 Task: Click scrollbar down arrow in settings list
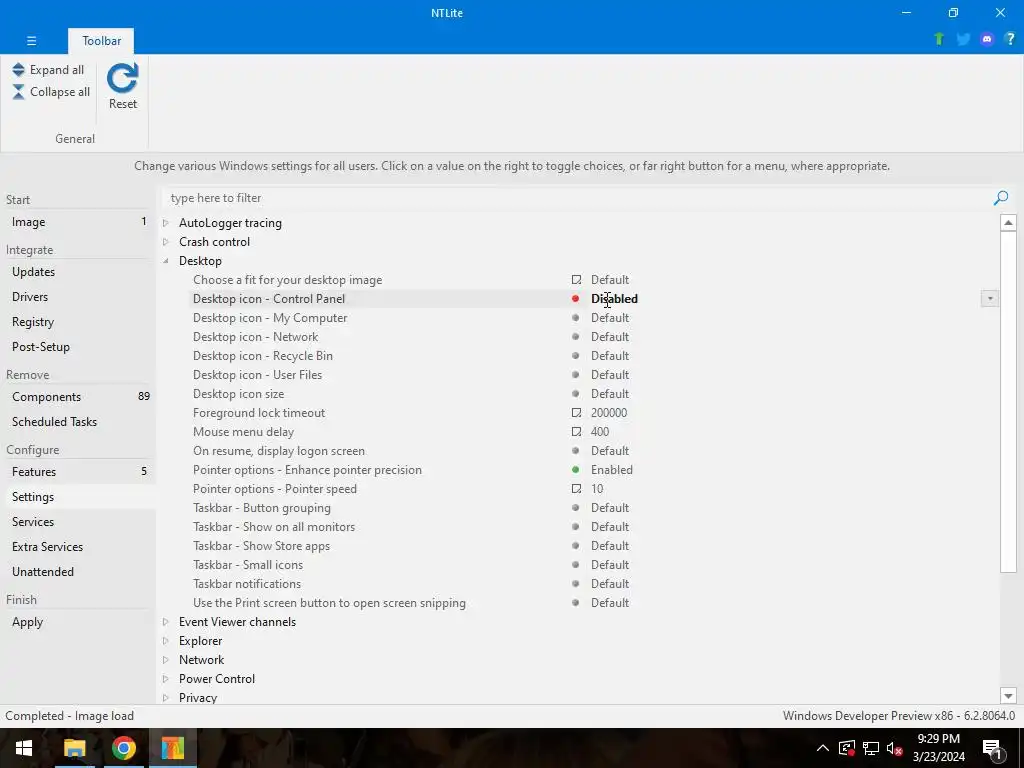[x=1008, y=696]
